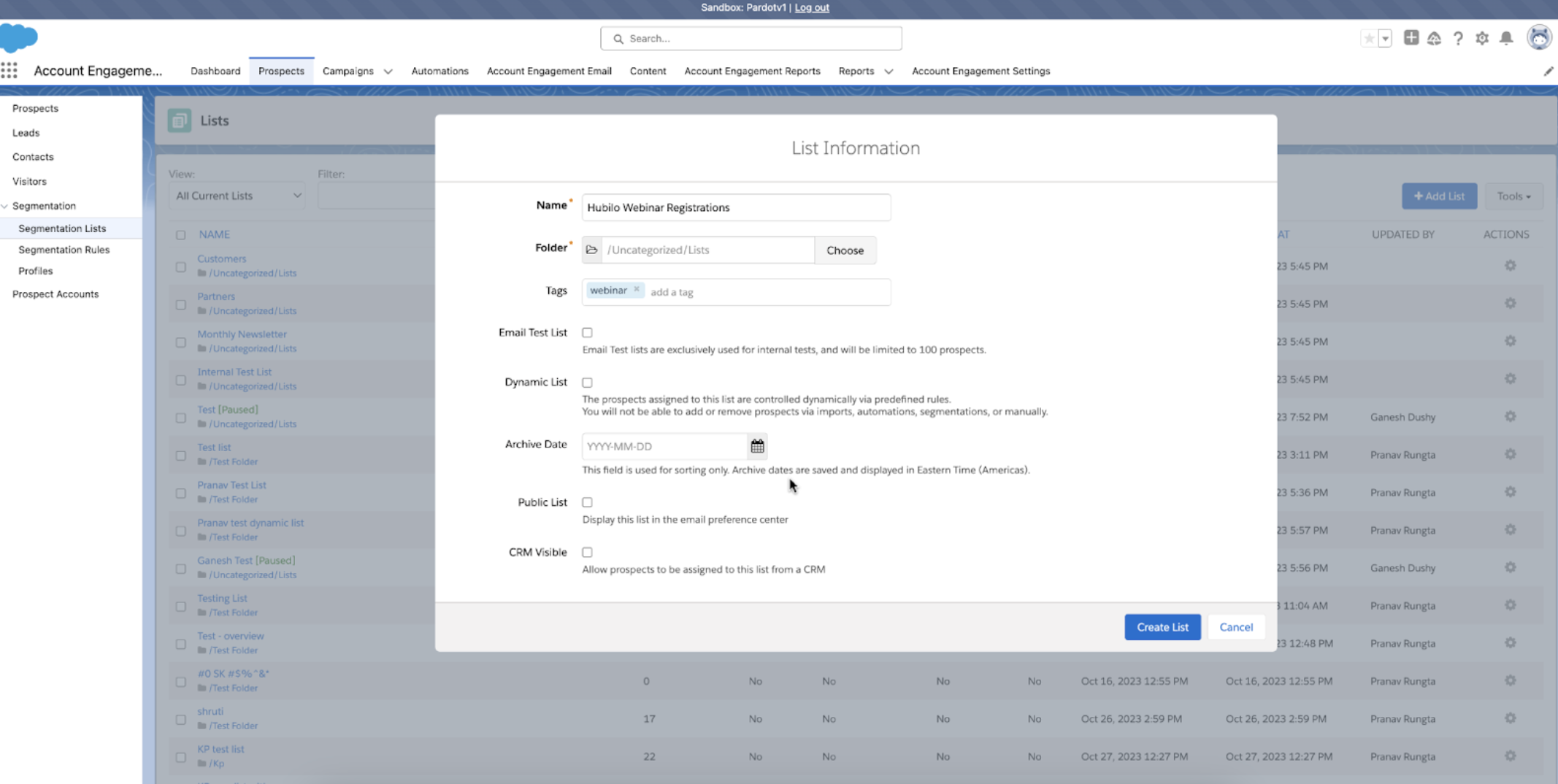Remove the webinar tag
This screenshot has width=1558, height=784.
click(637, 290)
